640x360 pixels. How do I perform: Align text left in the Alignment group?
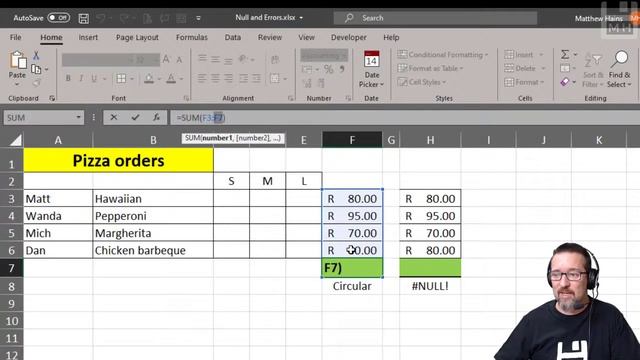click(x=202, y=78)
